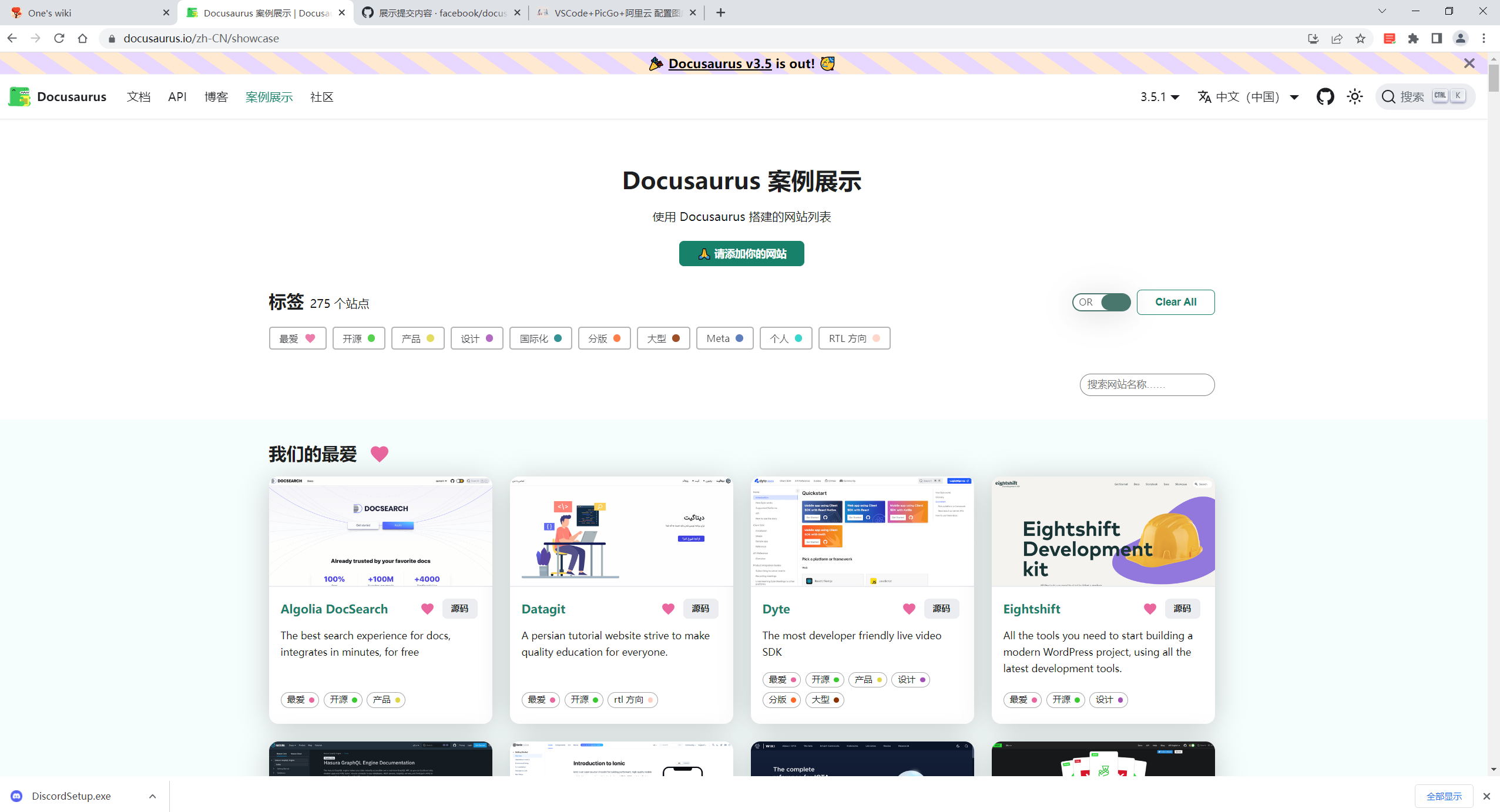The image size is (1500, 812).
Task: Toggle the 个人 tag filter
Action: click(x=786, y=338)
